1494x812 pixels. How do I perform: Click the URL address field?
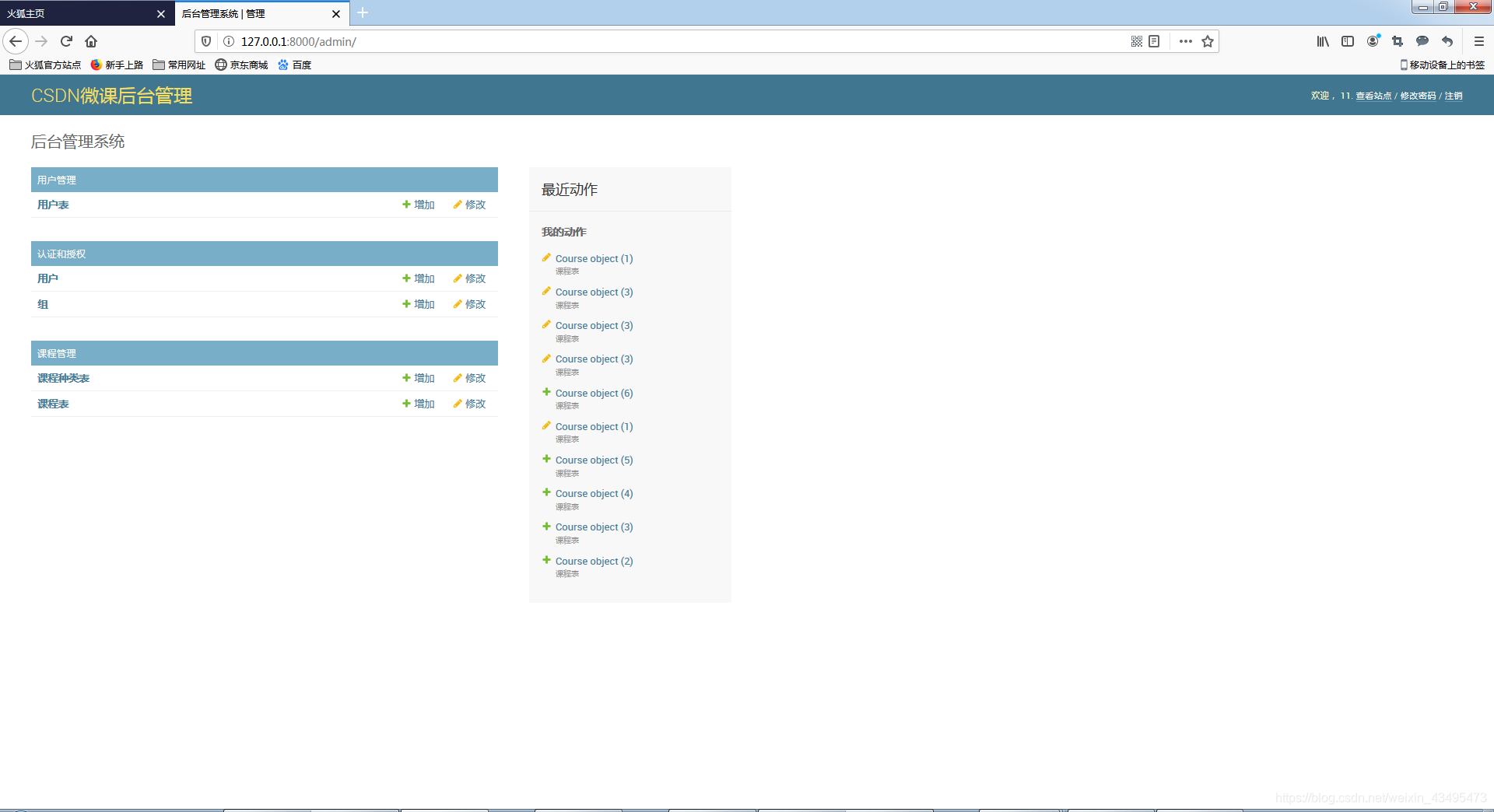677,41
